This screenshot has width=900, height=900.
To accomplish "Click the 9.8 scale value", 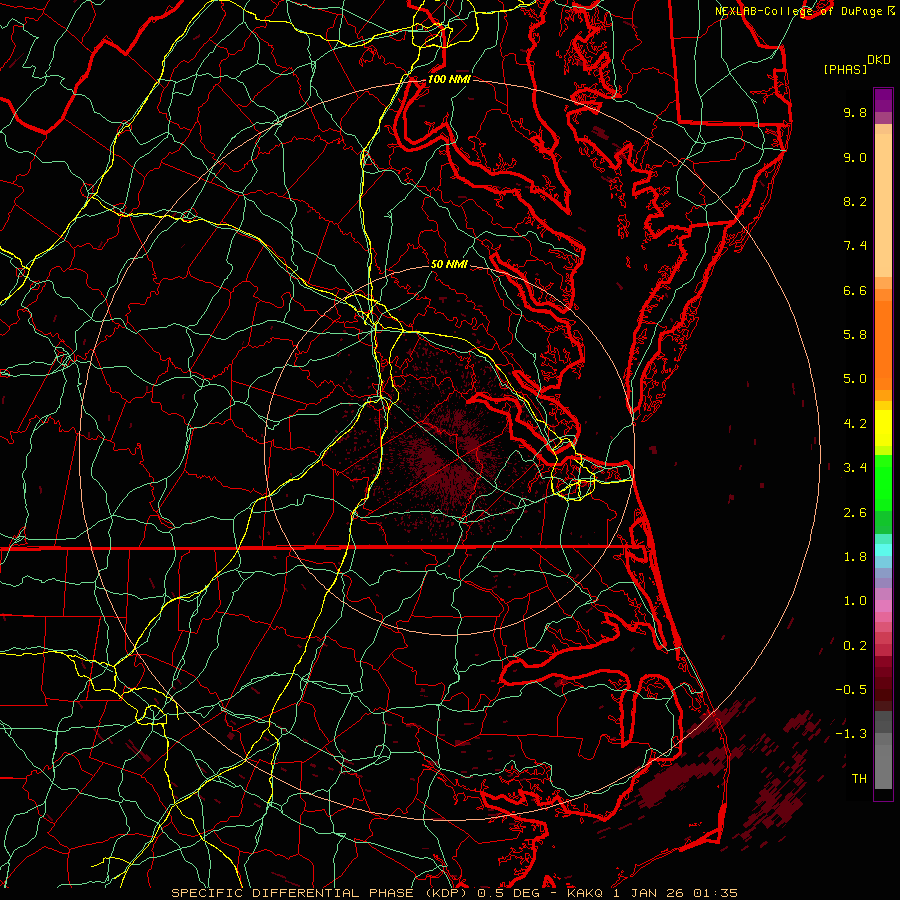I will [855, 112].
